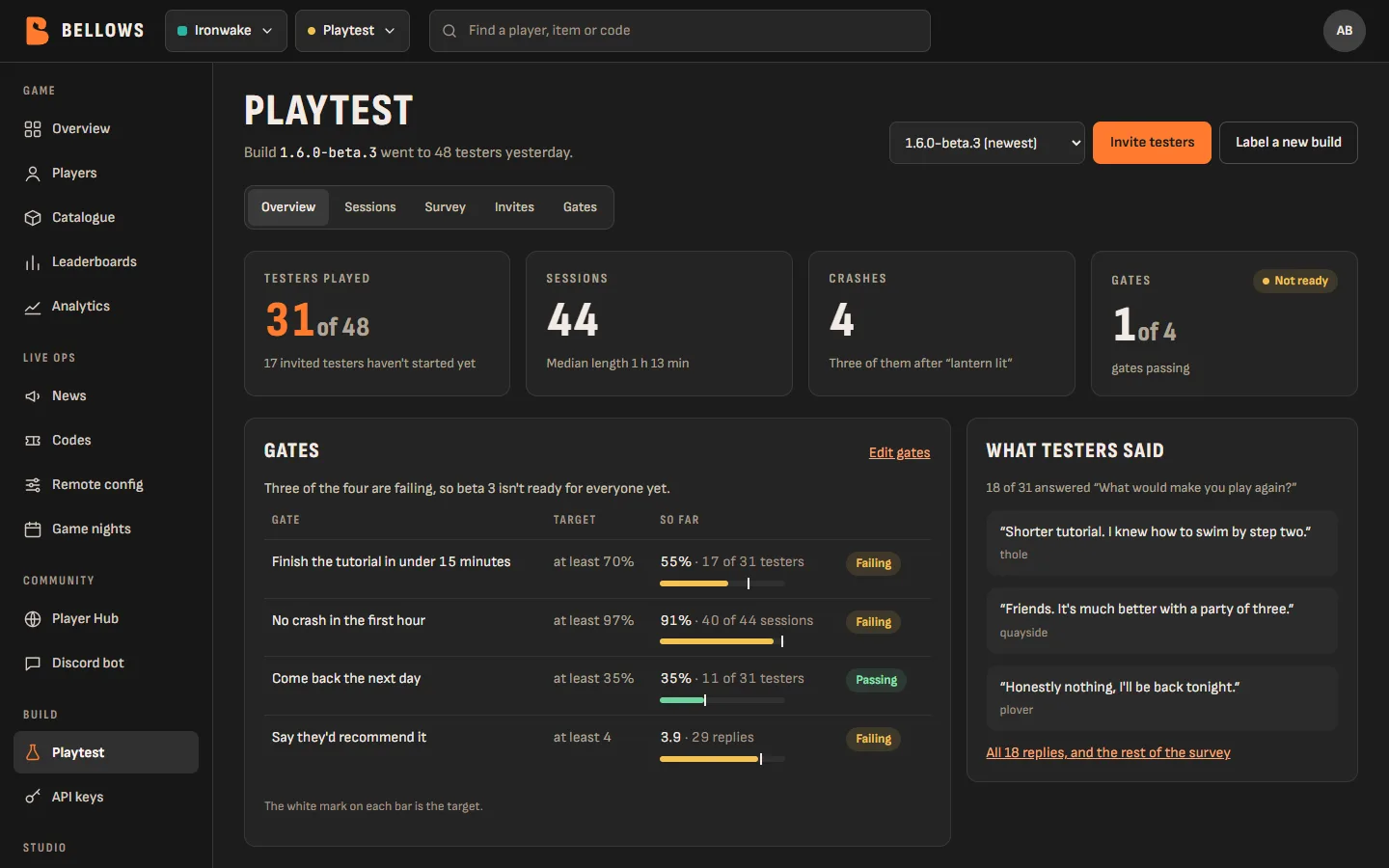Click the Game nights calendar icon
Viewport: 1389px width, 868px height.
(x=33, y=529)
